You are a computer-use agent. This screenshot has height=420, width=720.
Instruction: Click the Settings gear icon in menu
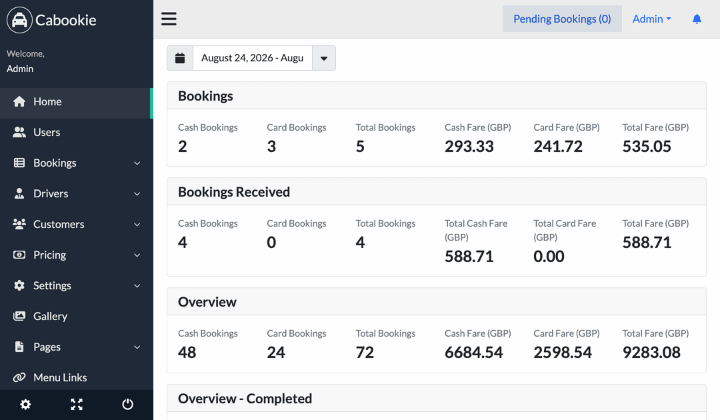click(19, 286)
